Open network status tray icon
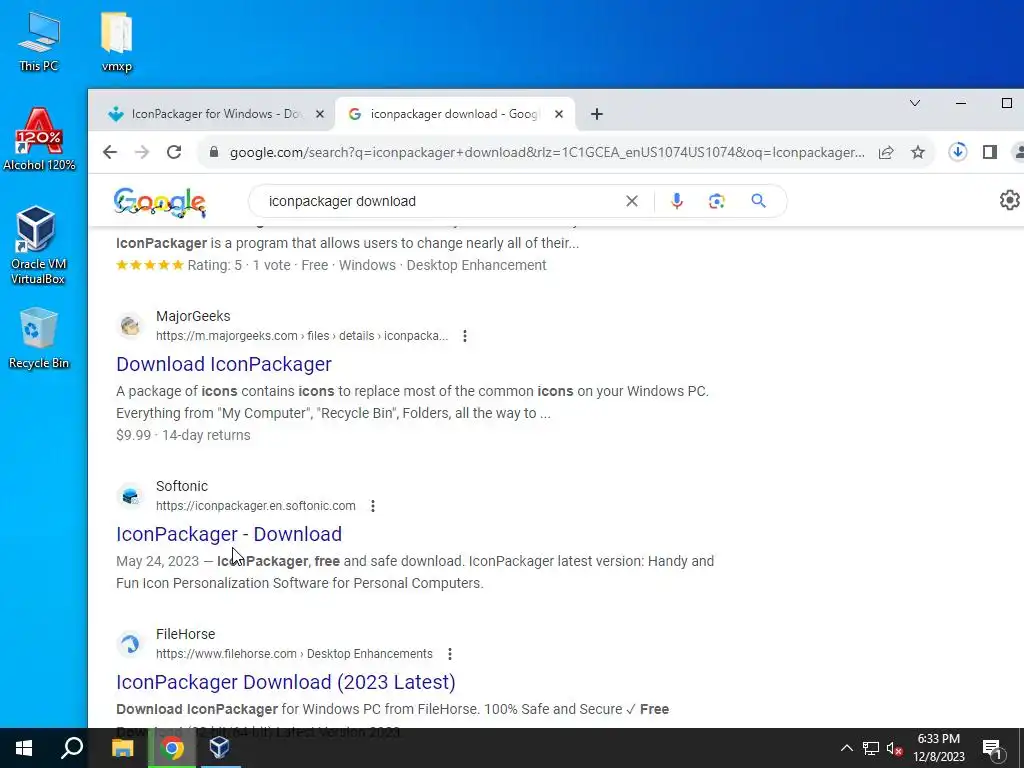1024x768 pixels. 871,748
